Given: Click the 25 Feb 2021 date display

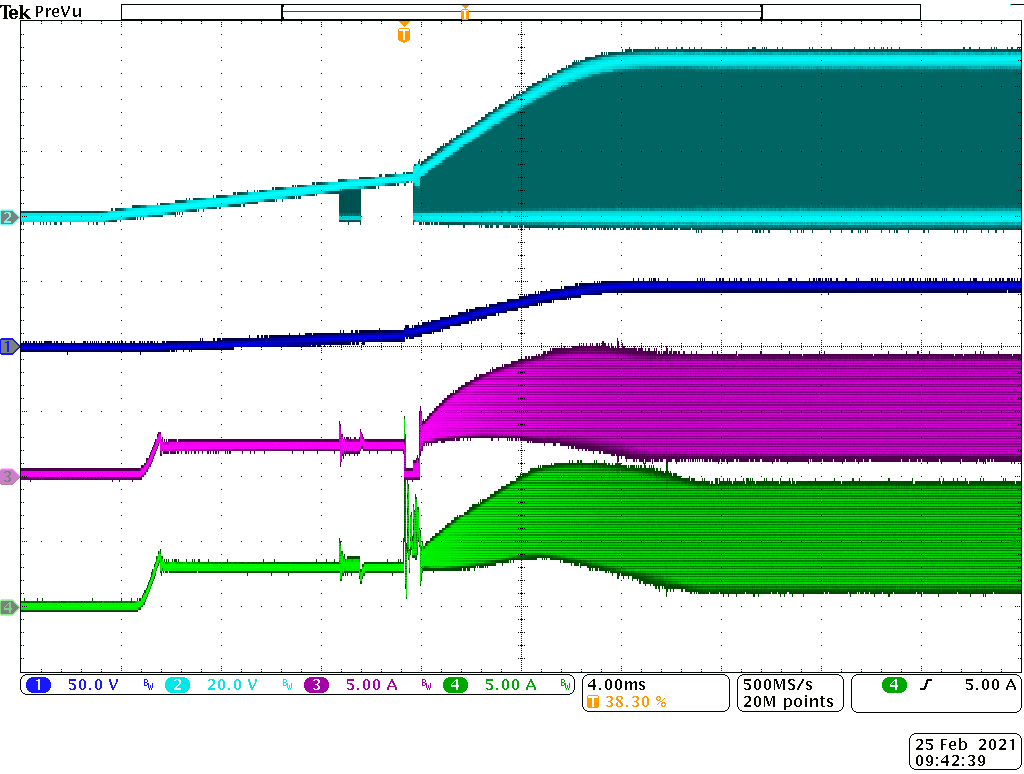Looking at the screenshot, I should point(962,744).
